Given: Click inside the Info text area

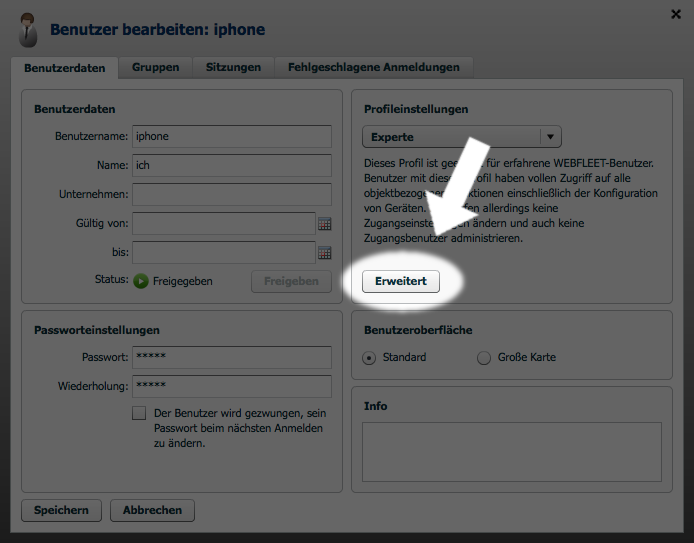Looking at the screenshot, I should tap(511, 452).
